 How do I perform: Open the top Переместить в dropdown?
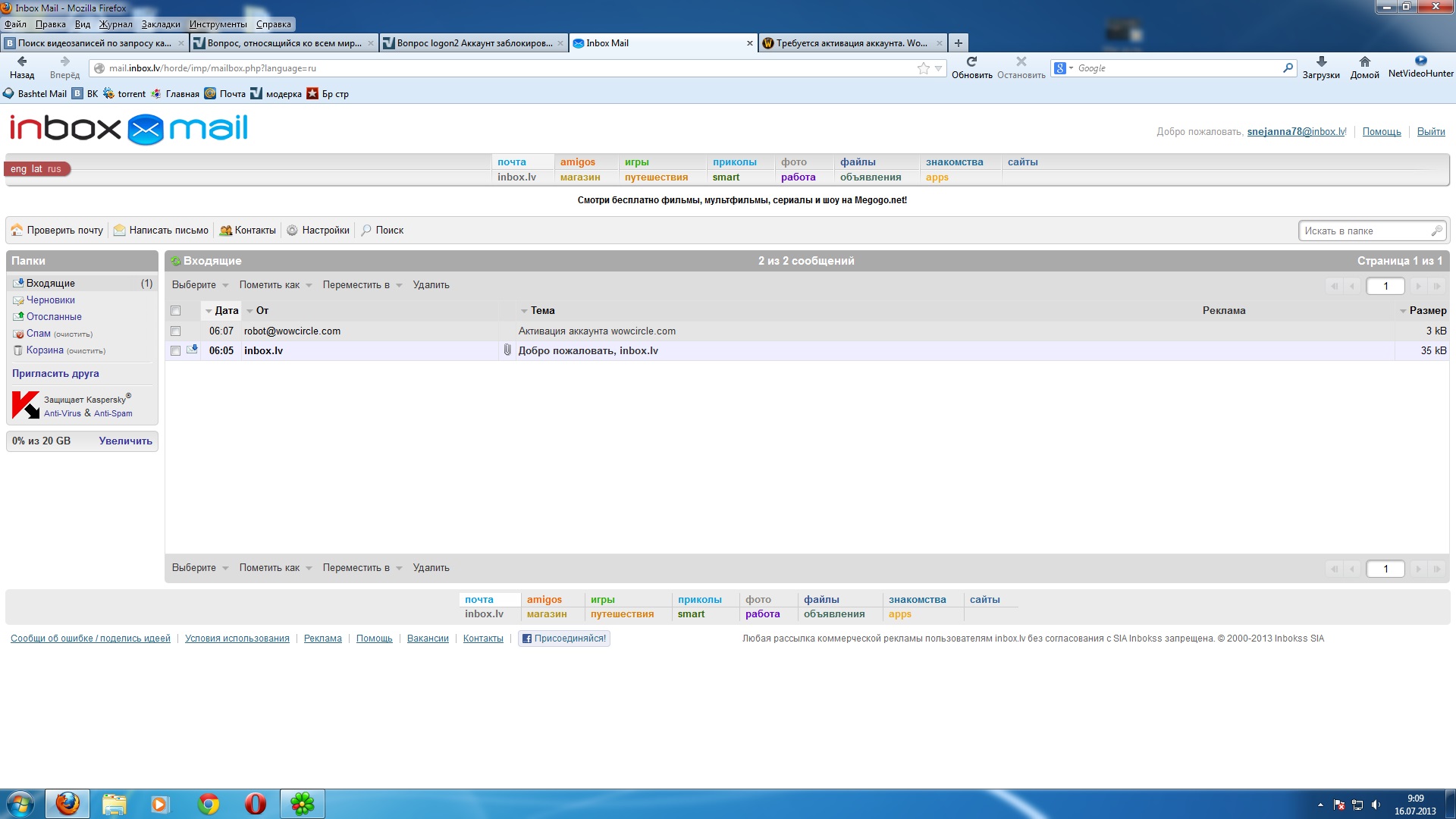coord(362,285)
